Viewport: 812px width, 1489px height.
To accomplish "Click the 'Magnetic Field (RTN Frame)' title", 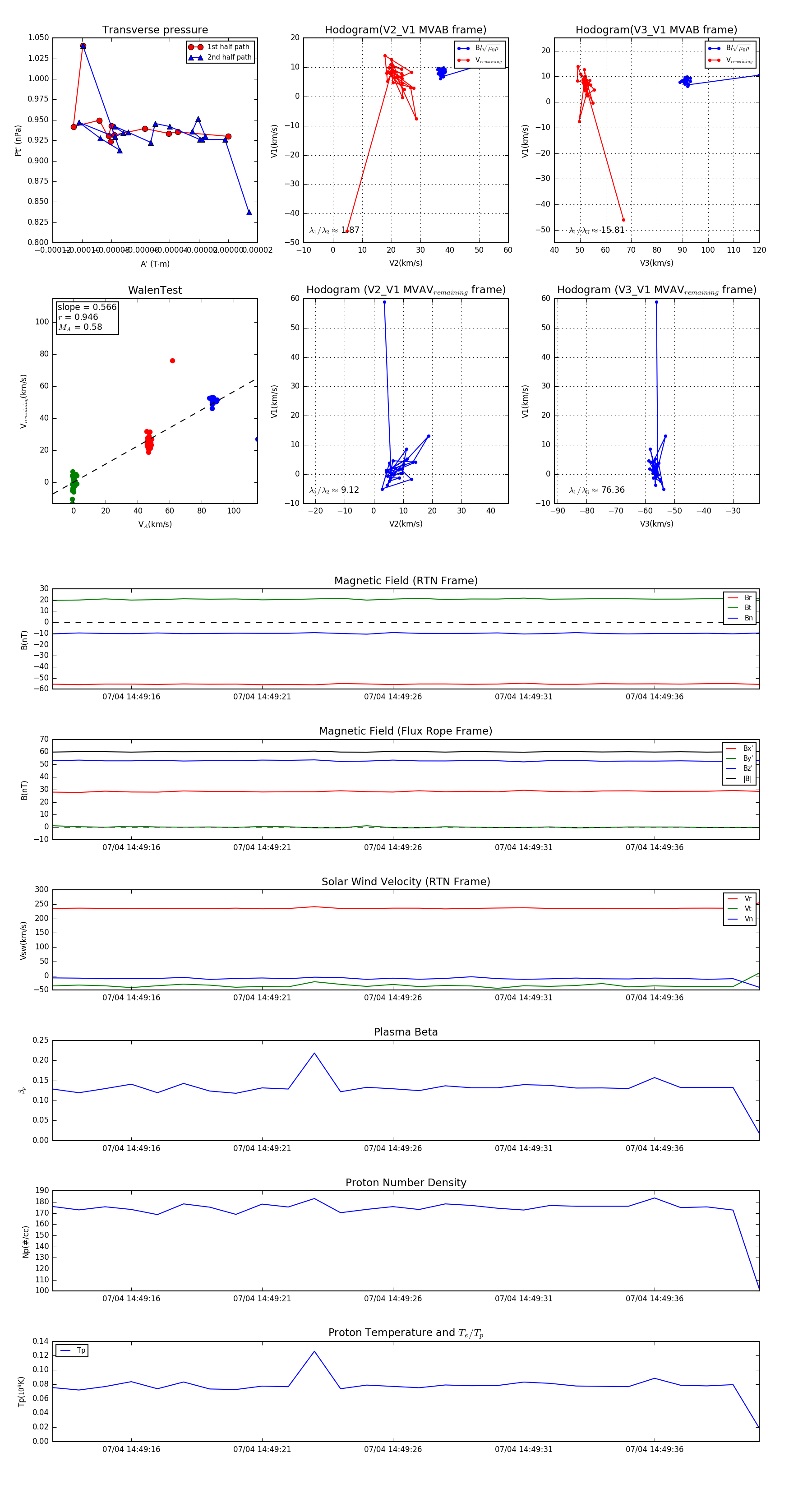I will coord(406,580).
